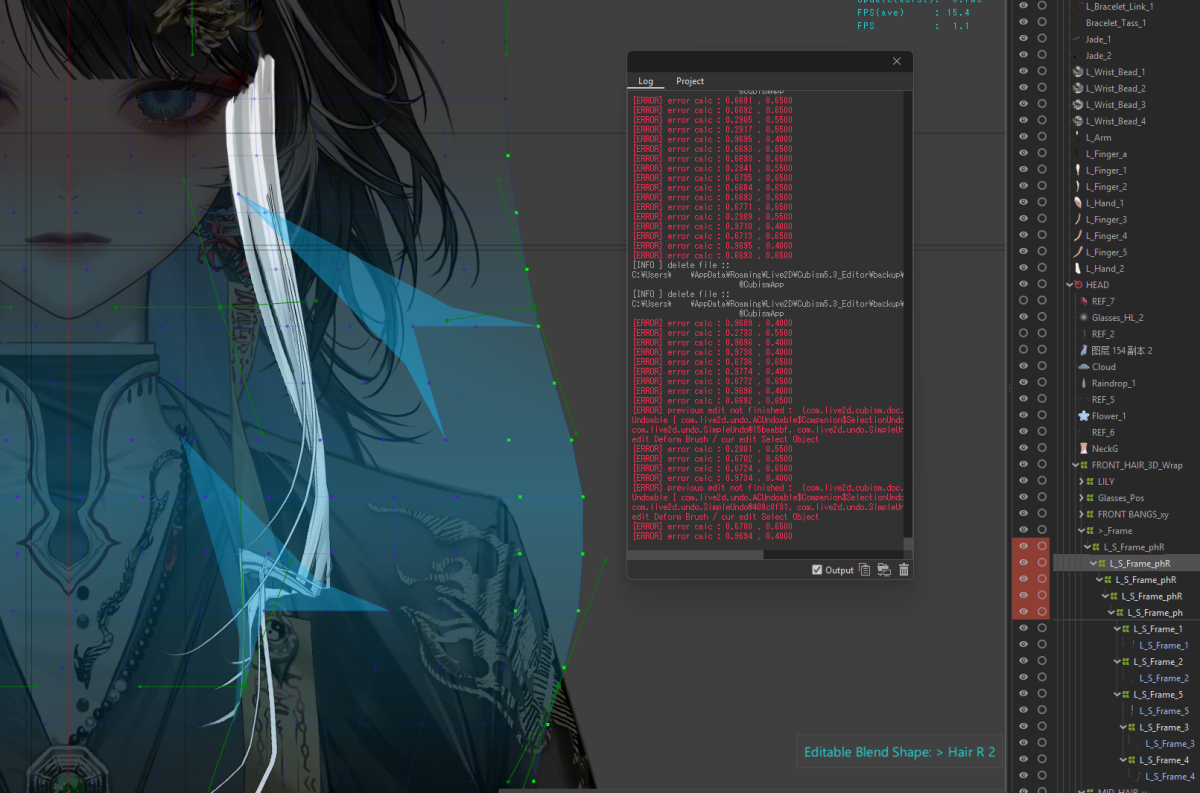
Task: Open the log folder icon
Action: point(884,570)
